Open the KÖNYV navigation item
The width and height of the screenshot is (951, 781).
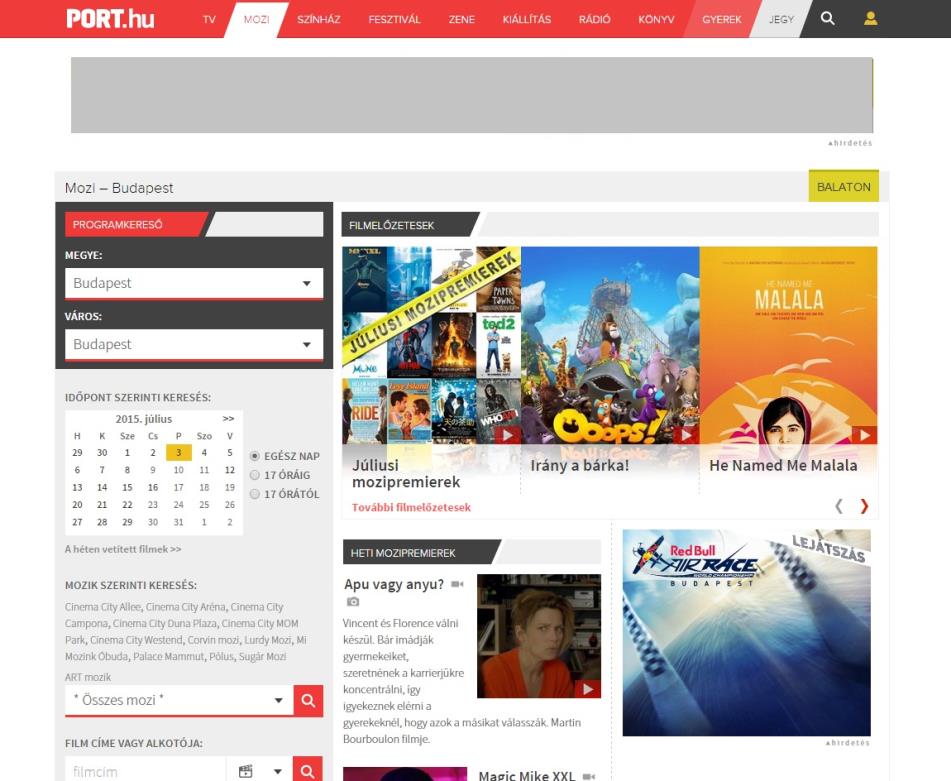pyautogui.click(x=656, y=19)
